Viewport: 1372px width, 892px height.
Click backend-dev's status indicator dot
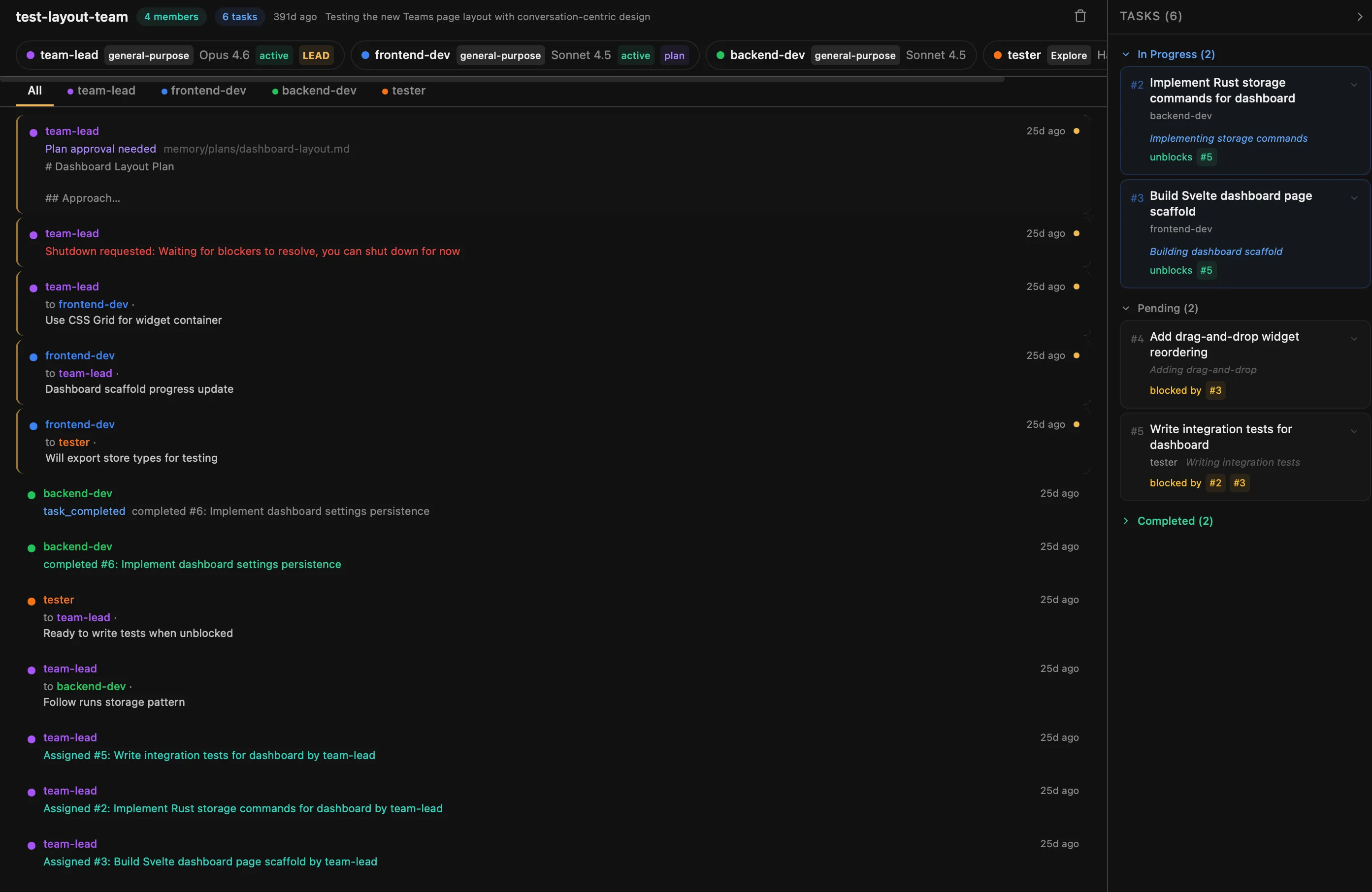(x=719, y=55)
